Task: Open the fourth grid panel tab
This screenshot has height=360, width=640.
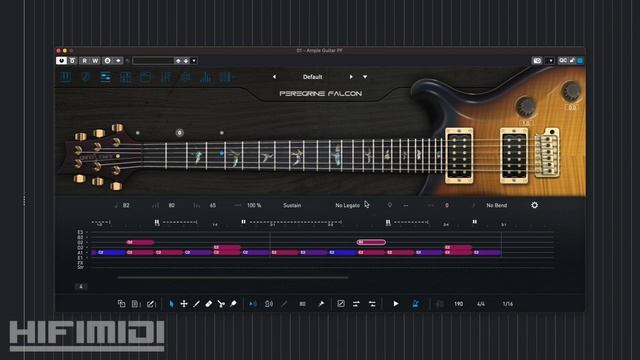Action: [125, 77]
